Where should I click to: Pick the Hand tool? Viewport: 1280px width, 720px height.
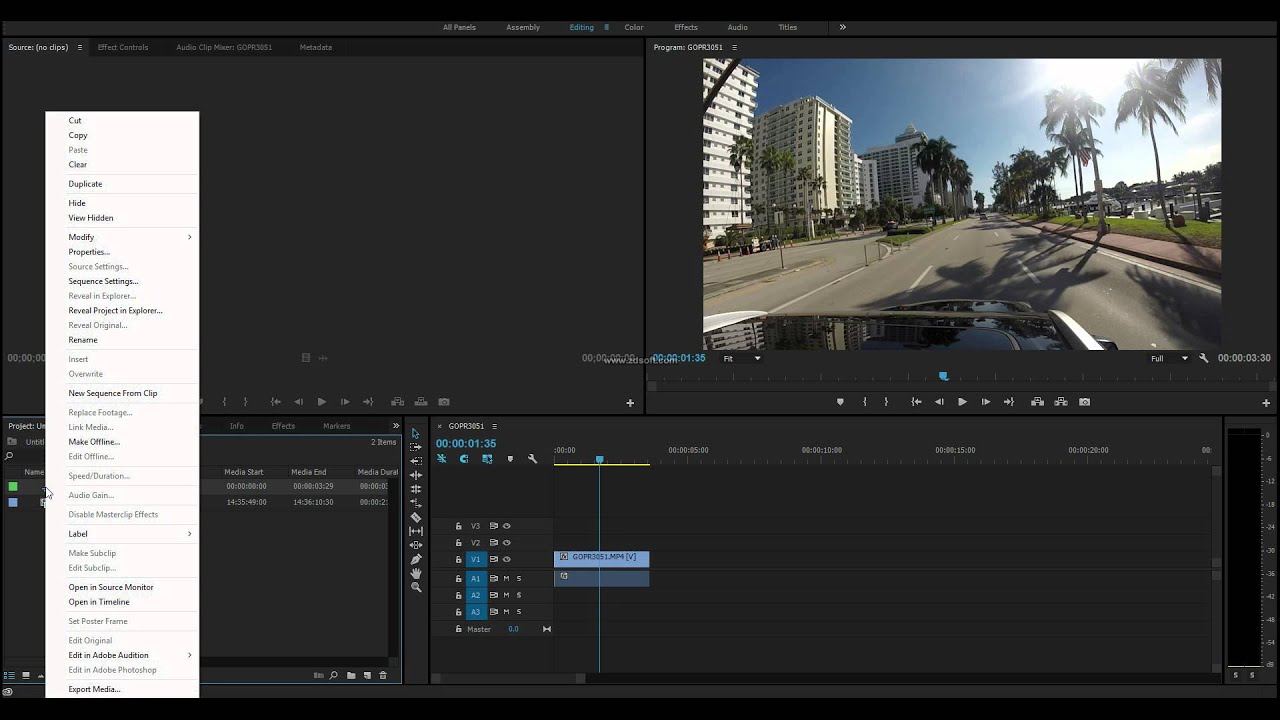(416, 573)
